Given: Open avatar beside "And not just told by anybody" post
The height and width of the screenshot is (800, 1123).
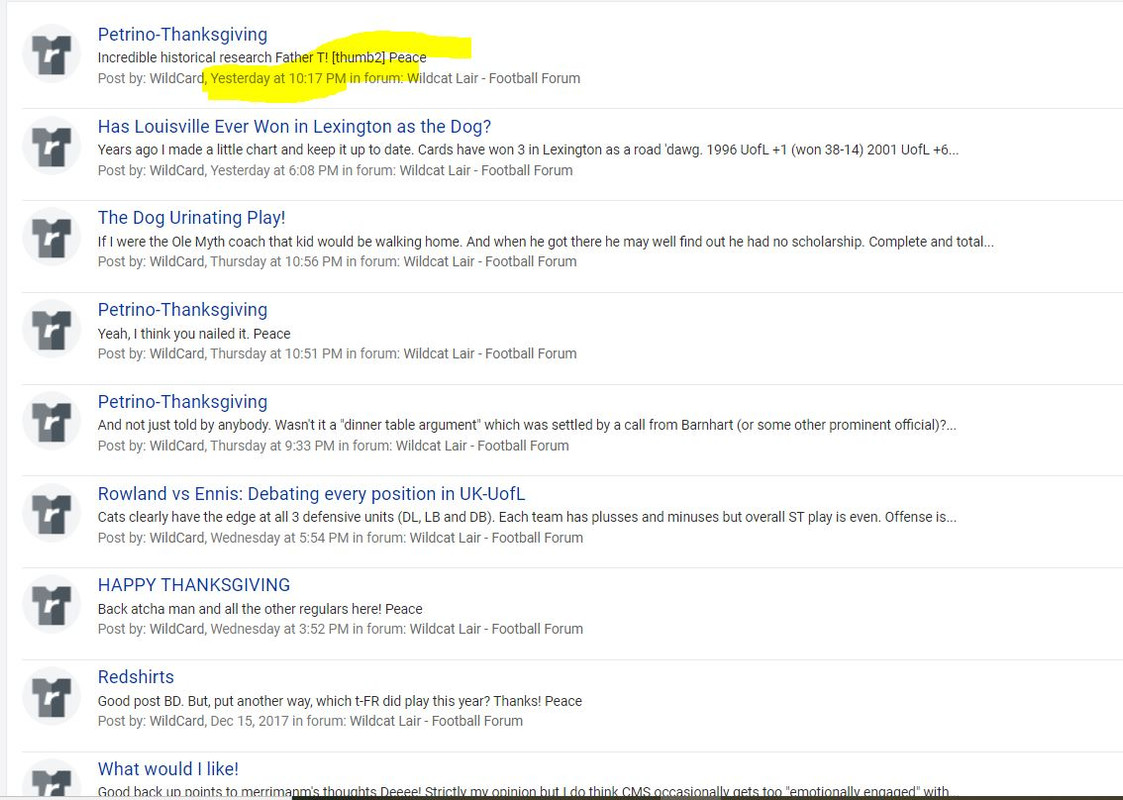Looking at the screenshot, I should 52,420.
